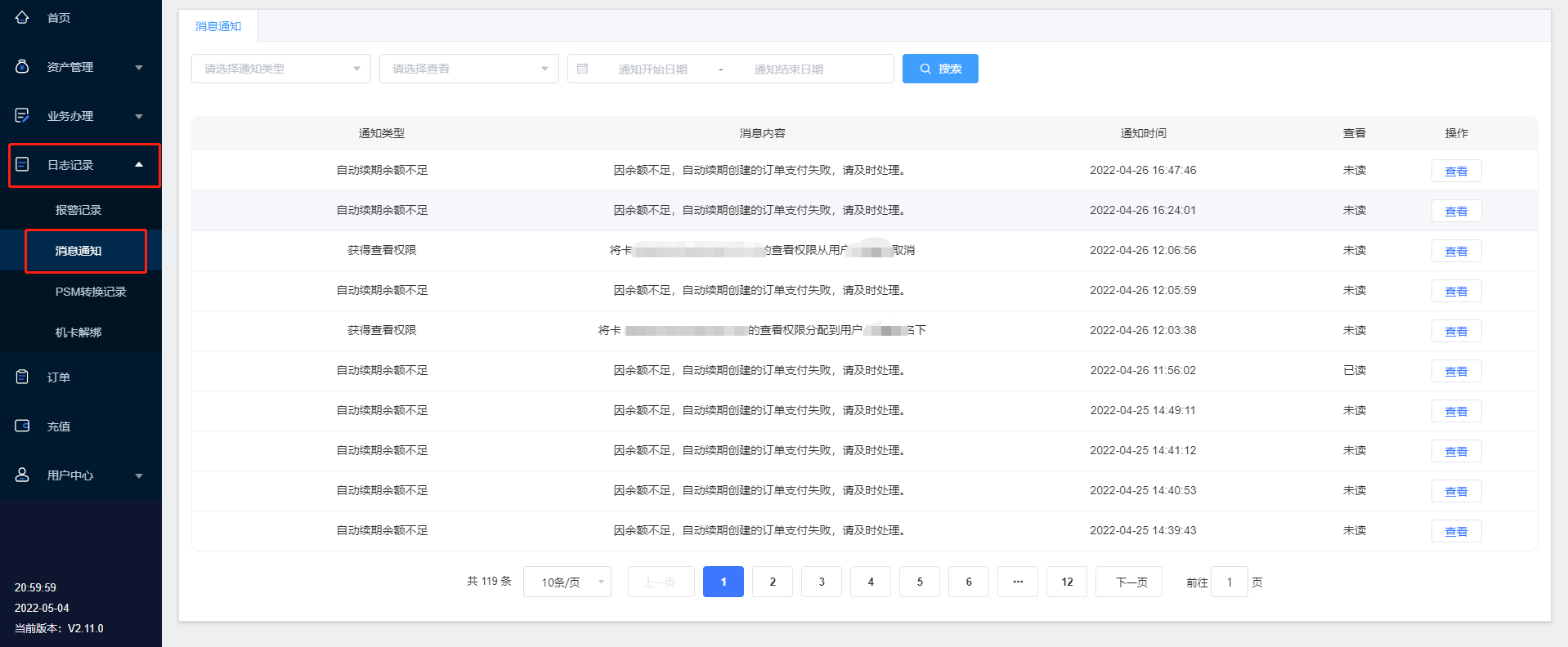Open 订单 in the sidebar

click(59, 377)
